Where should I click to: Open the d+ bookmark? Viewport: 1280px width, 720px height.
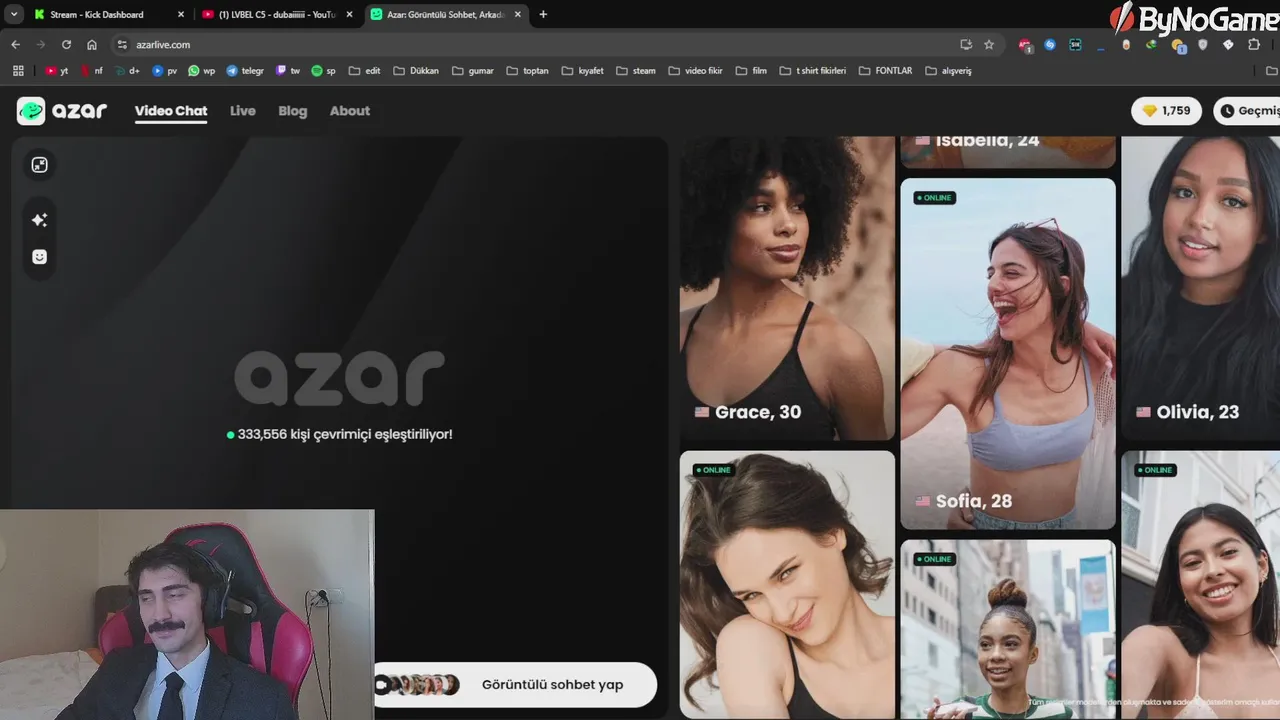(x=127, y=71)
